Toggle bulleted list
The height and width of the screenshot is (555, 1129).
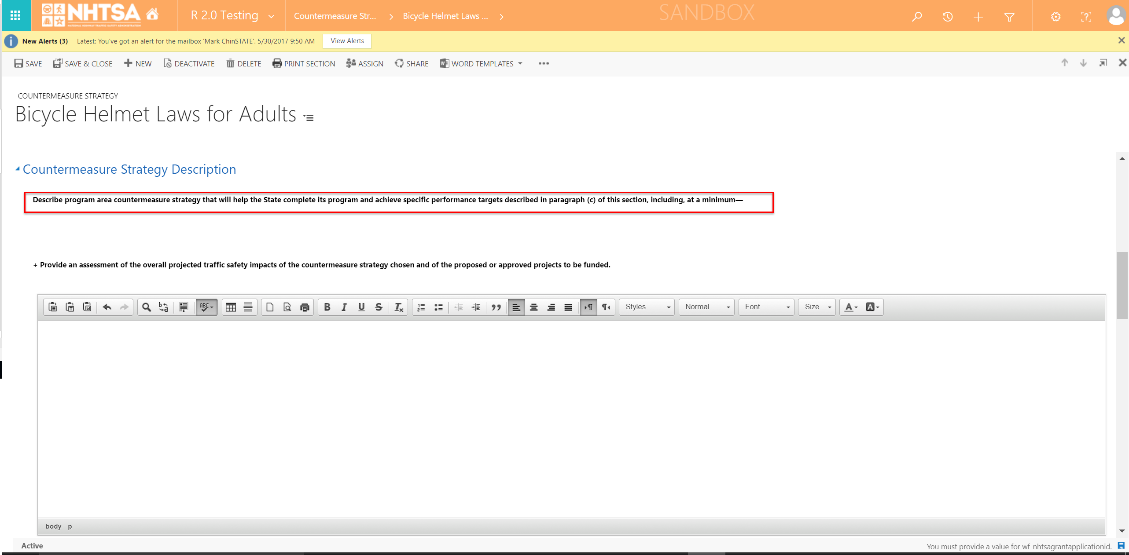pos(439,307)
